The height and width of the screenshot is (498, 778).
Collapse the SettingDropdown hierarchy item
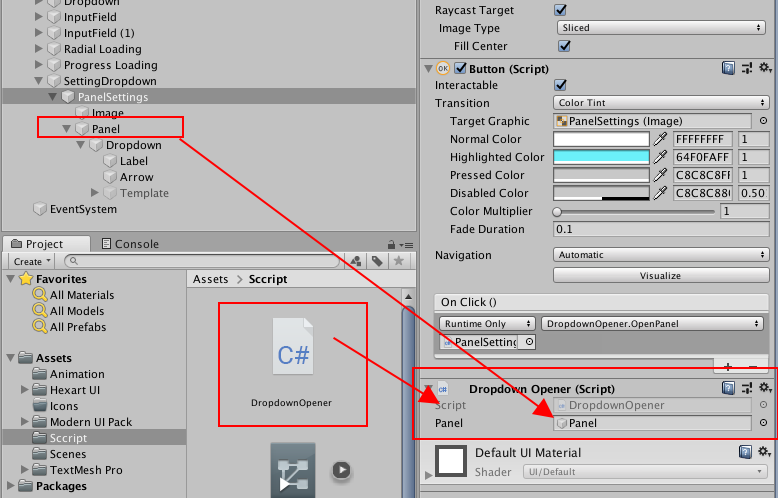tap(39, 81)
